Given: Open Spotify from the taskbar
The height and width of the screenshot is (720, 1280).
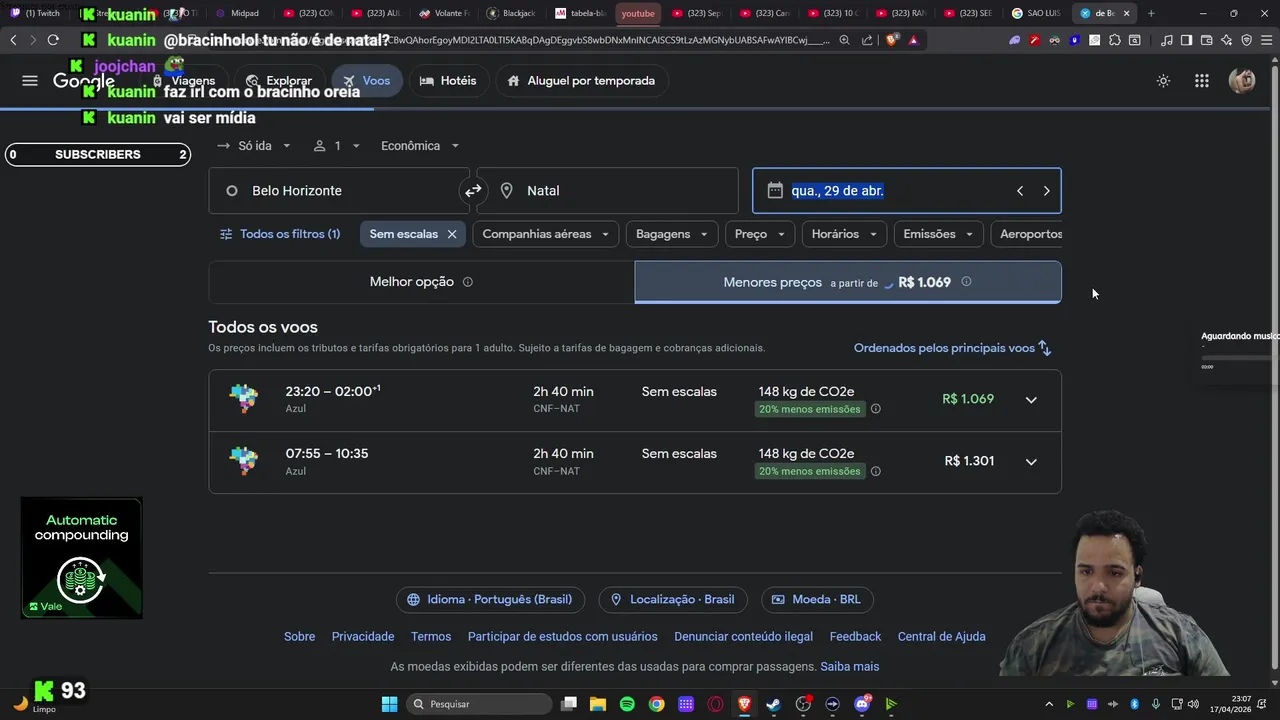Looking at the screenshot, I should (627, 704).
